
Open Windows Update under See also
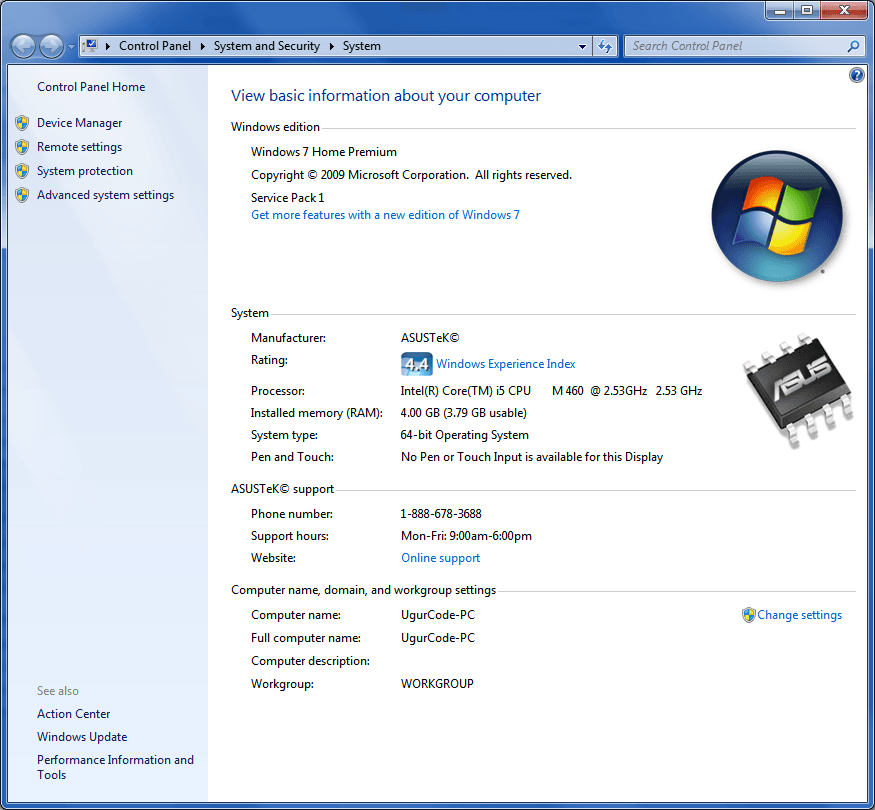point(82,737)
